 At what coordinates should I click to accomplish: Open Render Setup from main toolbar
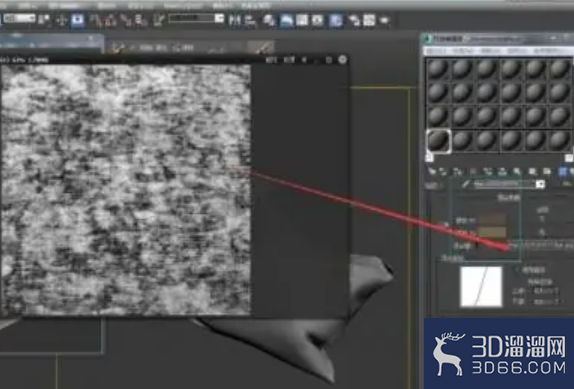coord(354,20)
